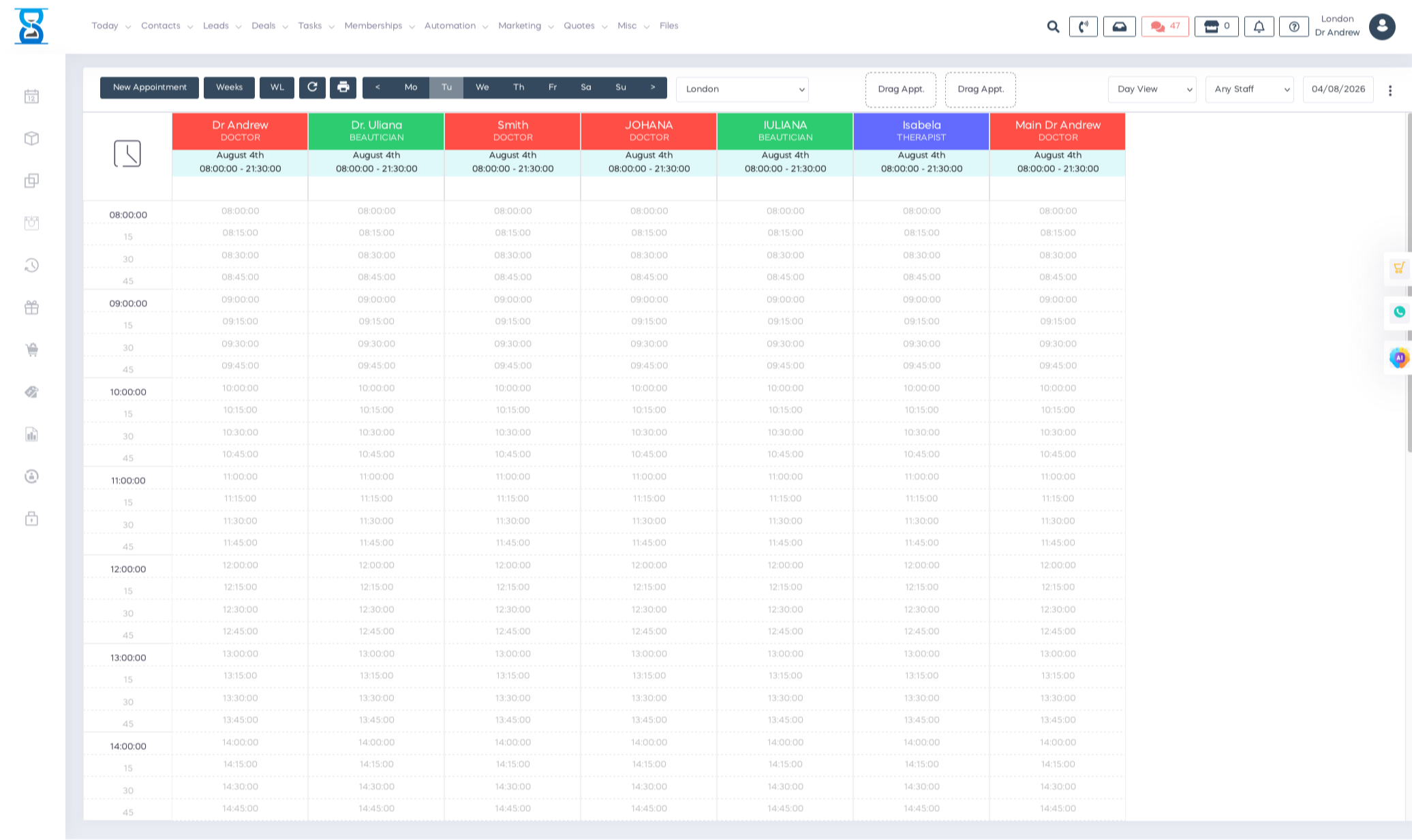
Task: Open the help question mark button
Action: (x=1294, y=27)
